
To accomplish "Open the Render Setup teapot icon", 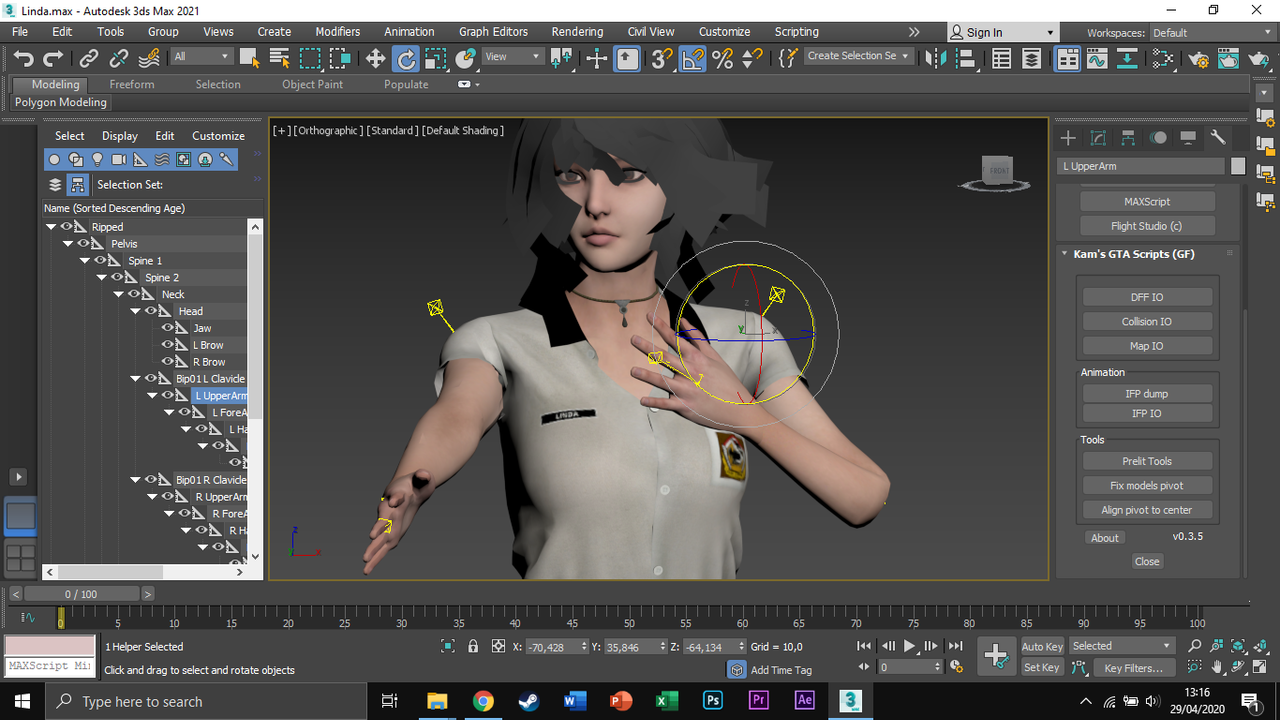I will 1199,58.
